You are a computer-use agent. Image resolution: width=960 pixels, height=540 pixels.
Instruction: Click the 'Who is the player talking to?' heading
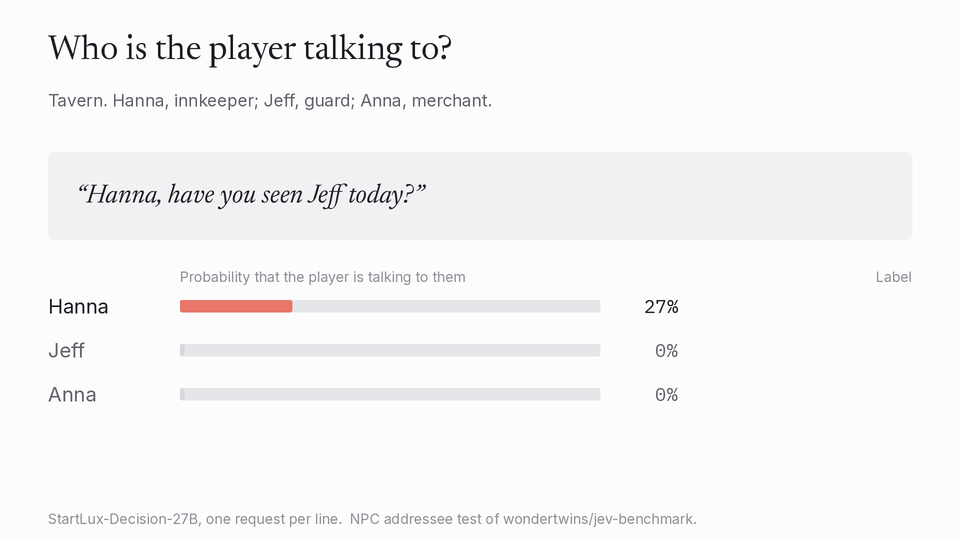click(x=250, y=49)
